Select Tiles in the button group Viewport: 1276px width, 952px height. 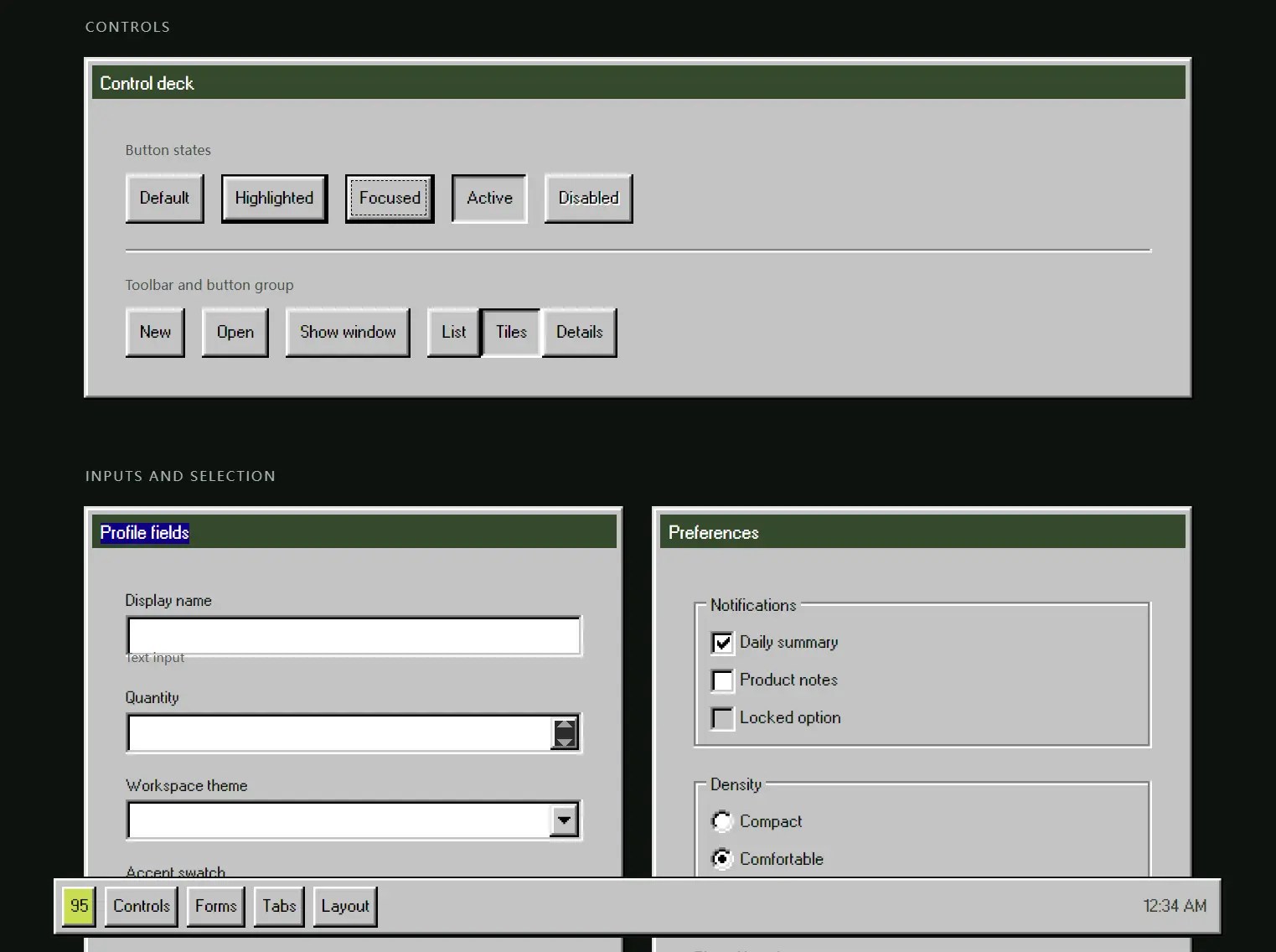point(511,333)
